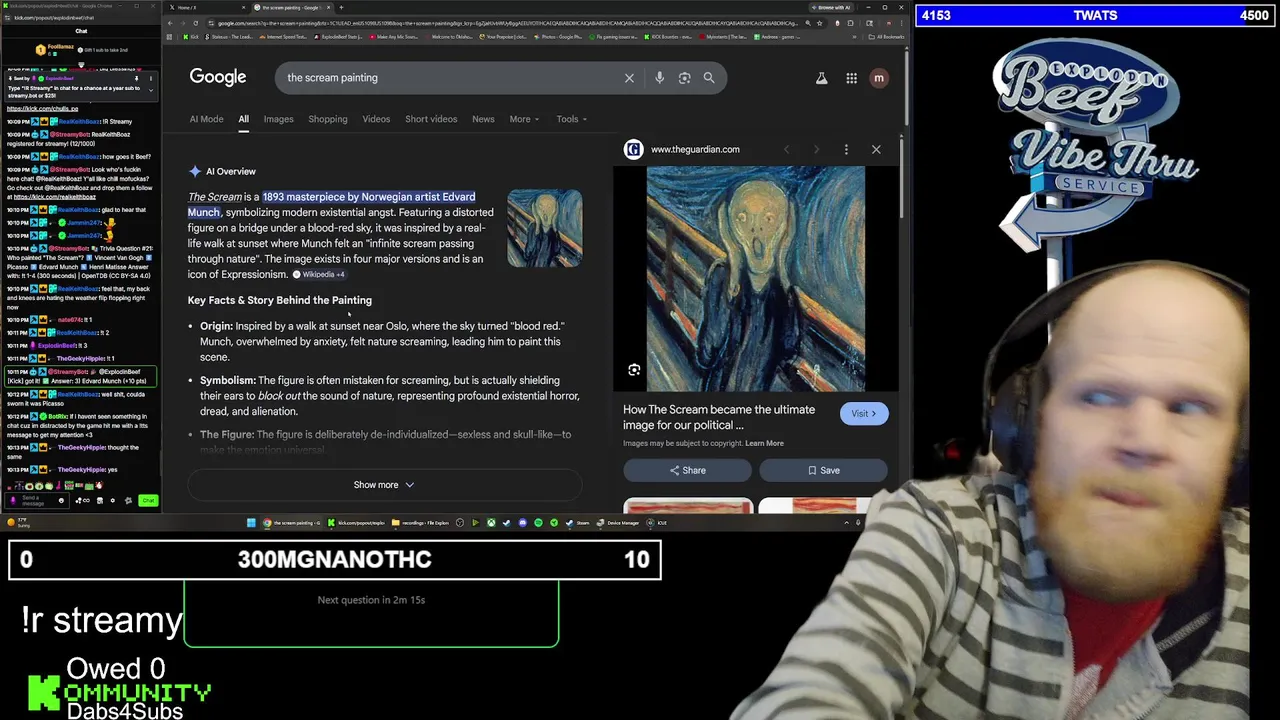This screenshot has width=1280, height=720.
Task: Select the Short videos tab
Action: pyautogui.click(x=431, y=119)
